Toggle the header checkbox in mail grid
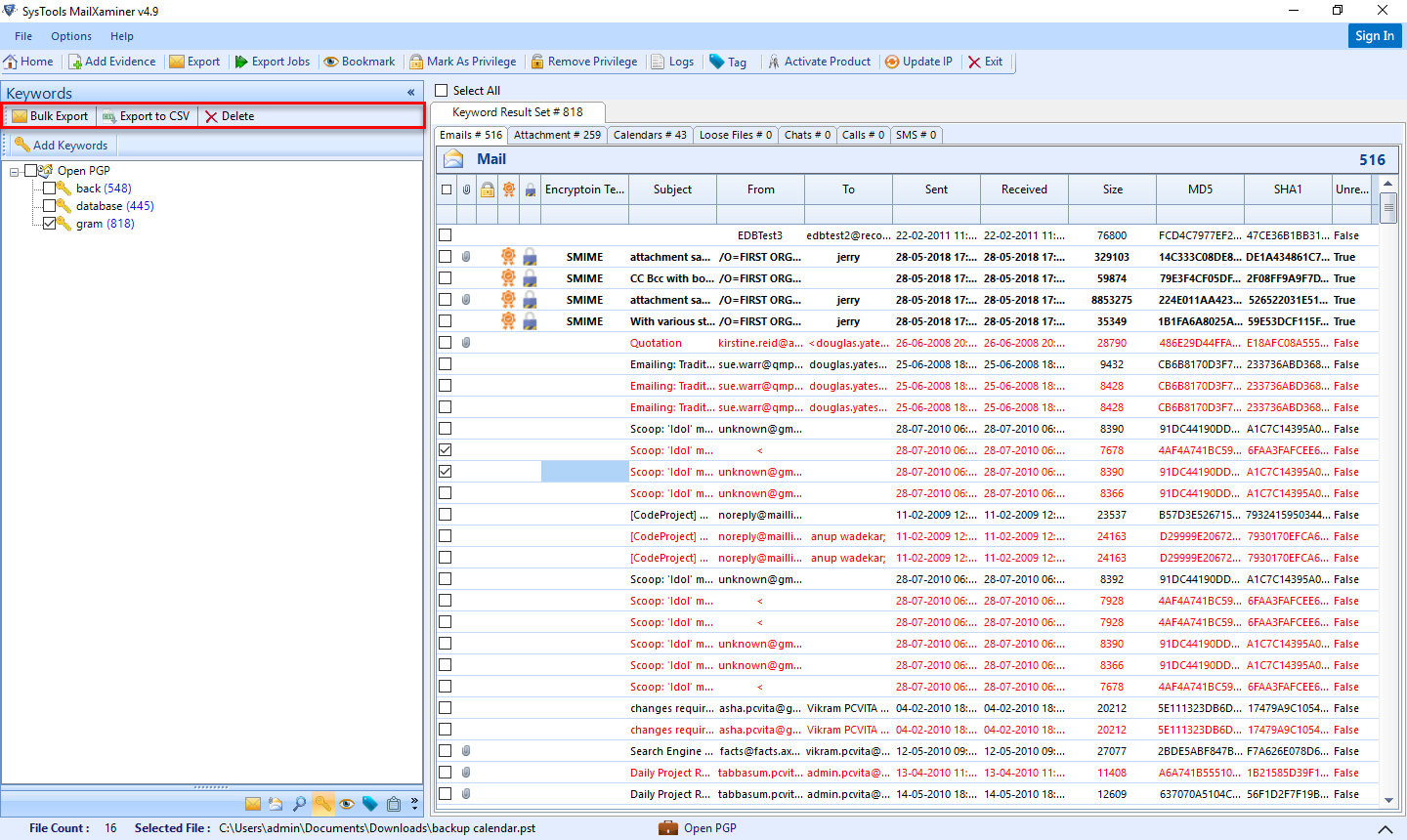This screenshot has width=1407, height=840. [x=447, y=189]
